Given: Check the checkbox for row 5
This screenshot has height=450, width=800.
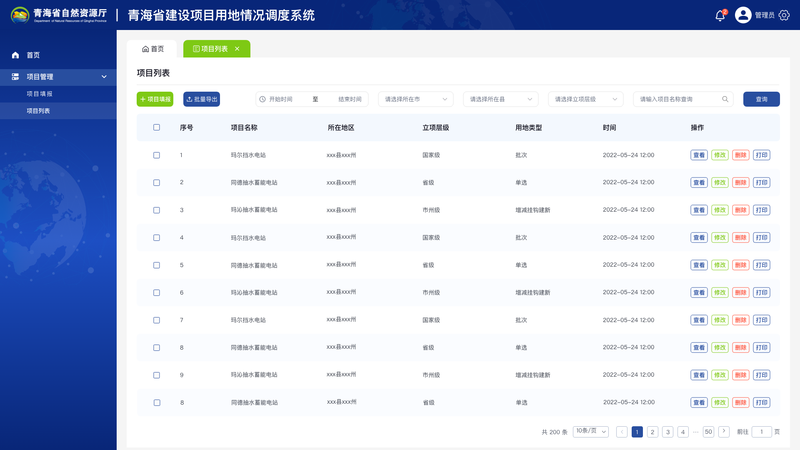Looking at the screenshot, I should [x=157, y=265].
